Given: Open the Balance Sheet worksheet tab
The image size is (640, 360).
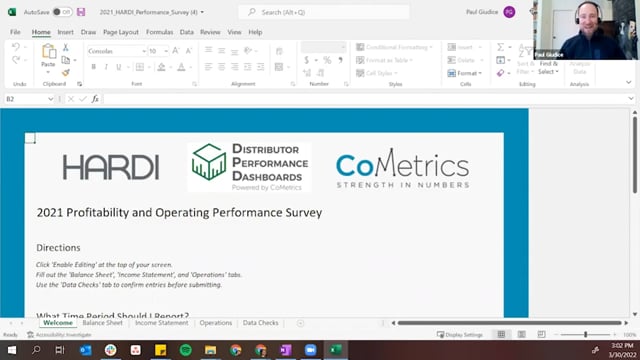Looking at the screenshot, I should 102,323.
